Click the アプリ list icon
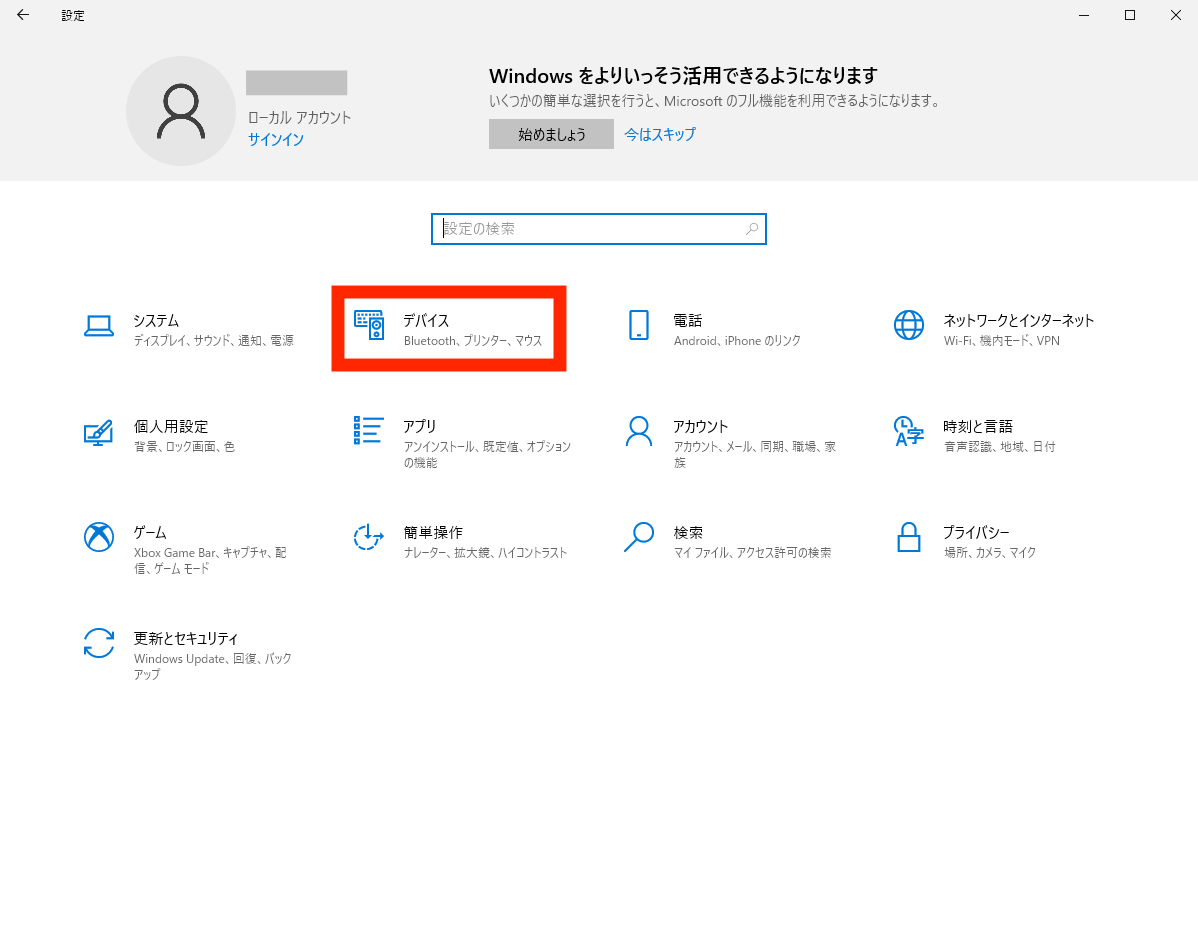 pos(369,430)
